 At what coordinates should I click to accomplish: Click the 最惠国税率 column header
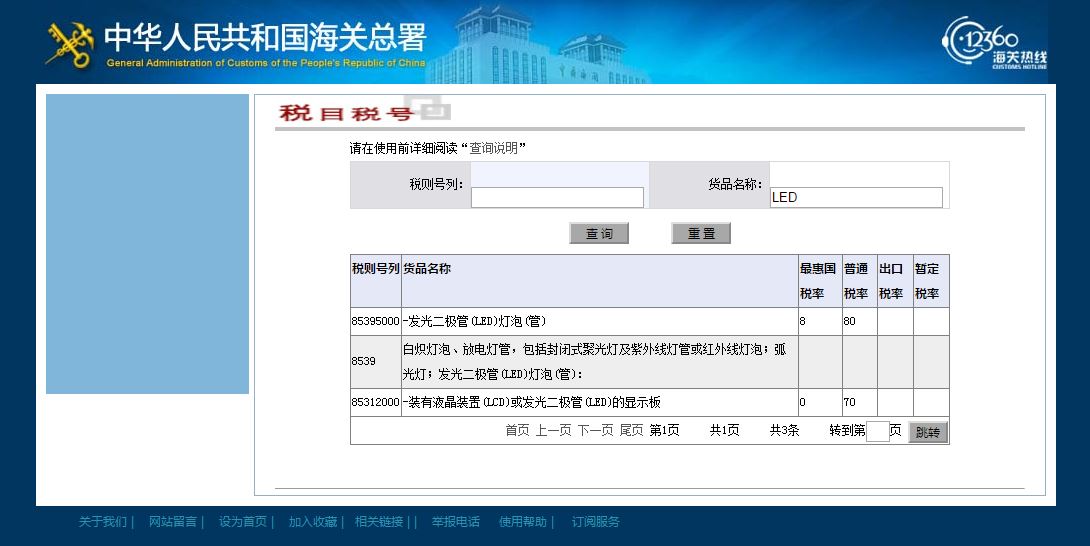pyautogui.click(x=818, y=281)
